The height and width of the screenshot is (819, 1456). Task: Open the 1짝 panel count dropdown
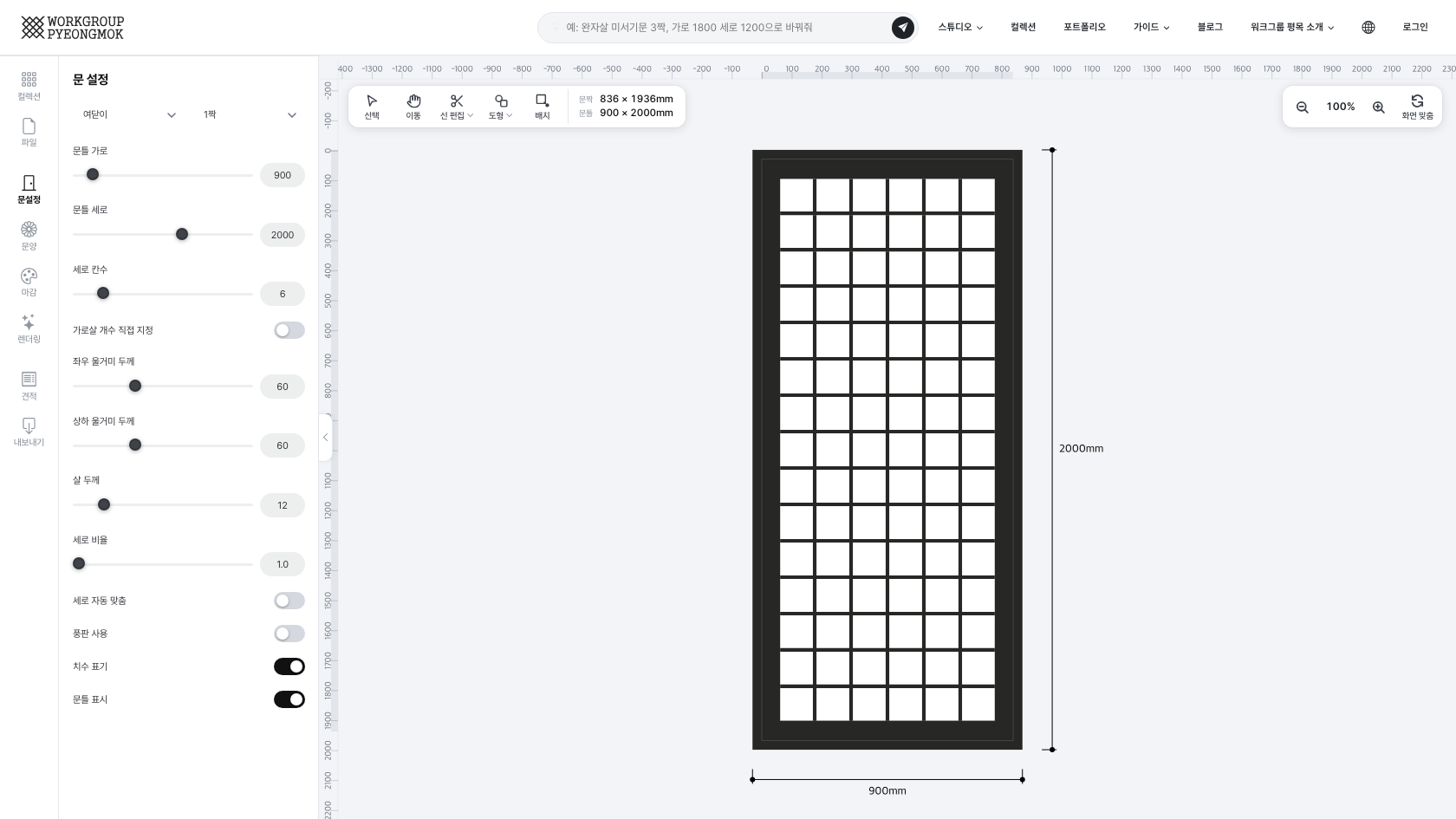click(250, 114)
